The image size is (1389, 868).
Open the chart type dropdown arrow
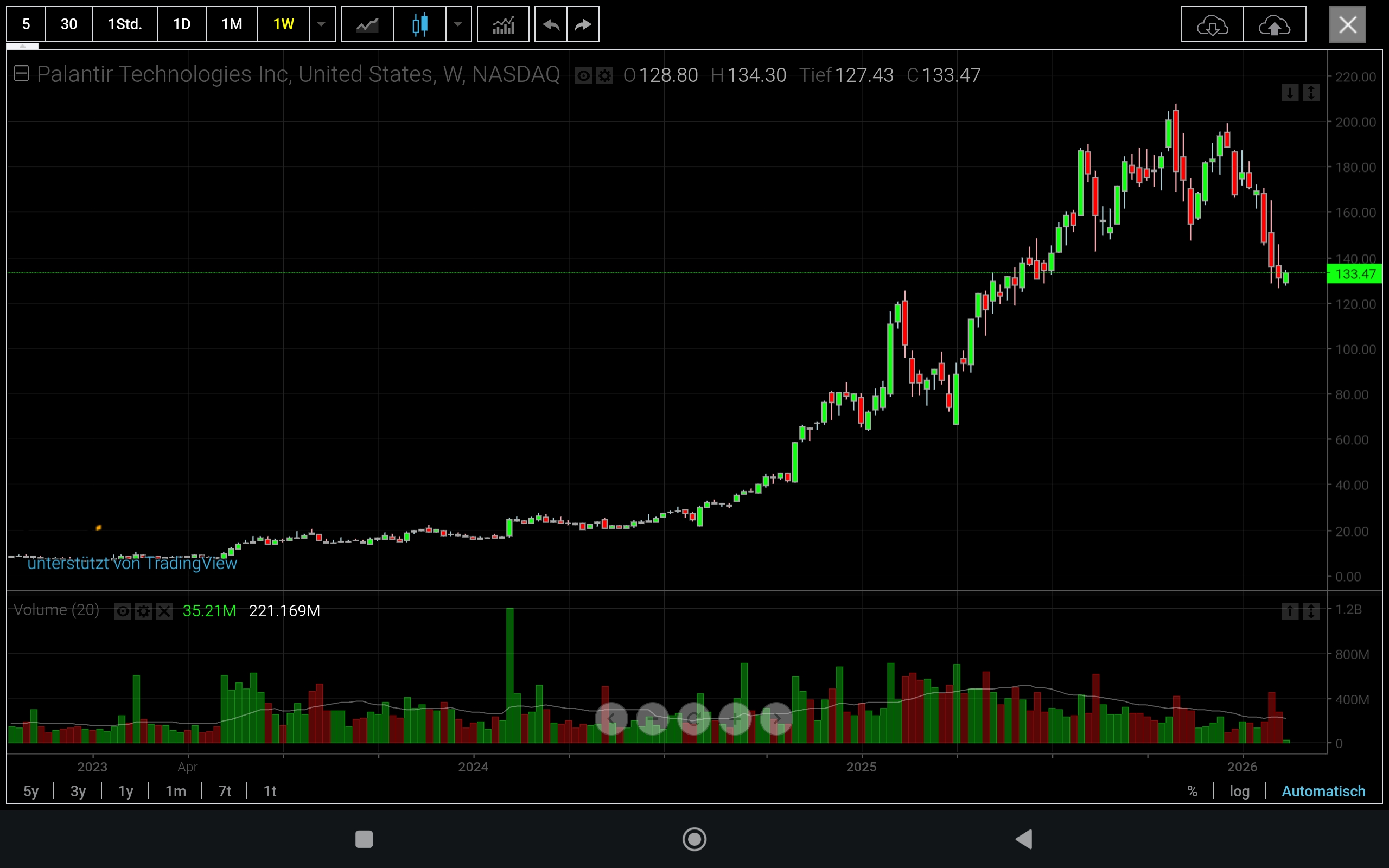click(458, 25)
